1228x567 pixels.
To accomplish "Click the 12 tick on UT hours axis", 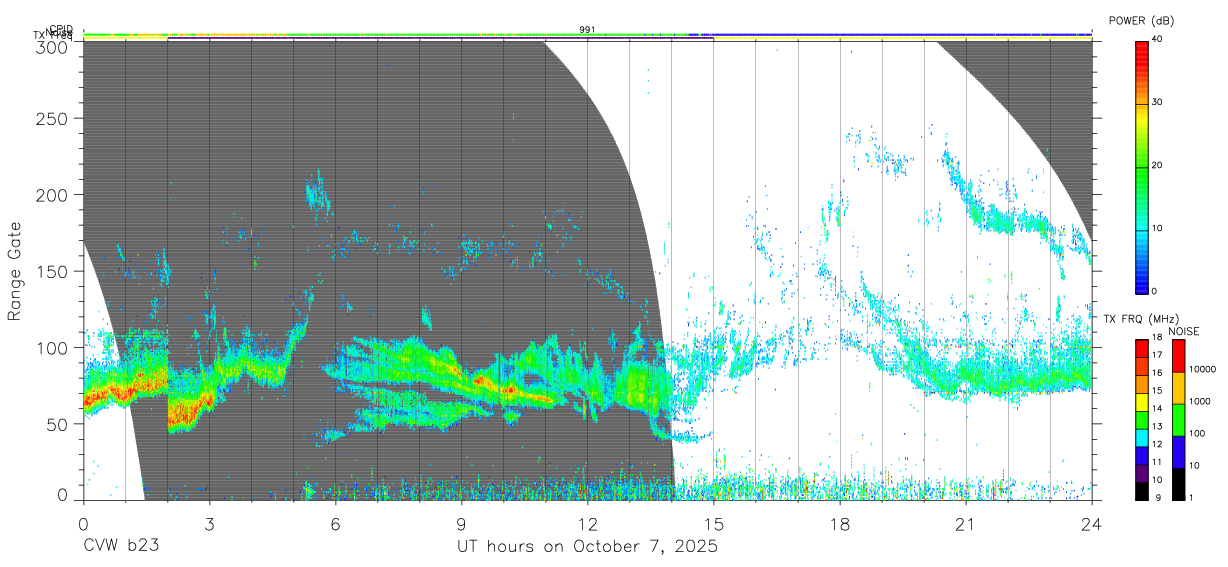I will click(x=587, y=524).
